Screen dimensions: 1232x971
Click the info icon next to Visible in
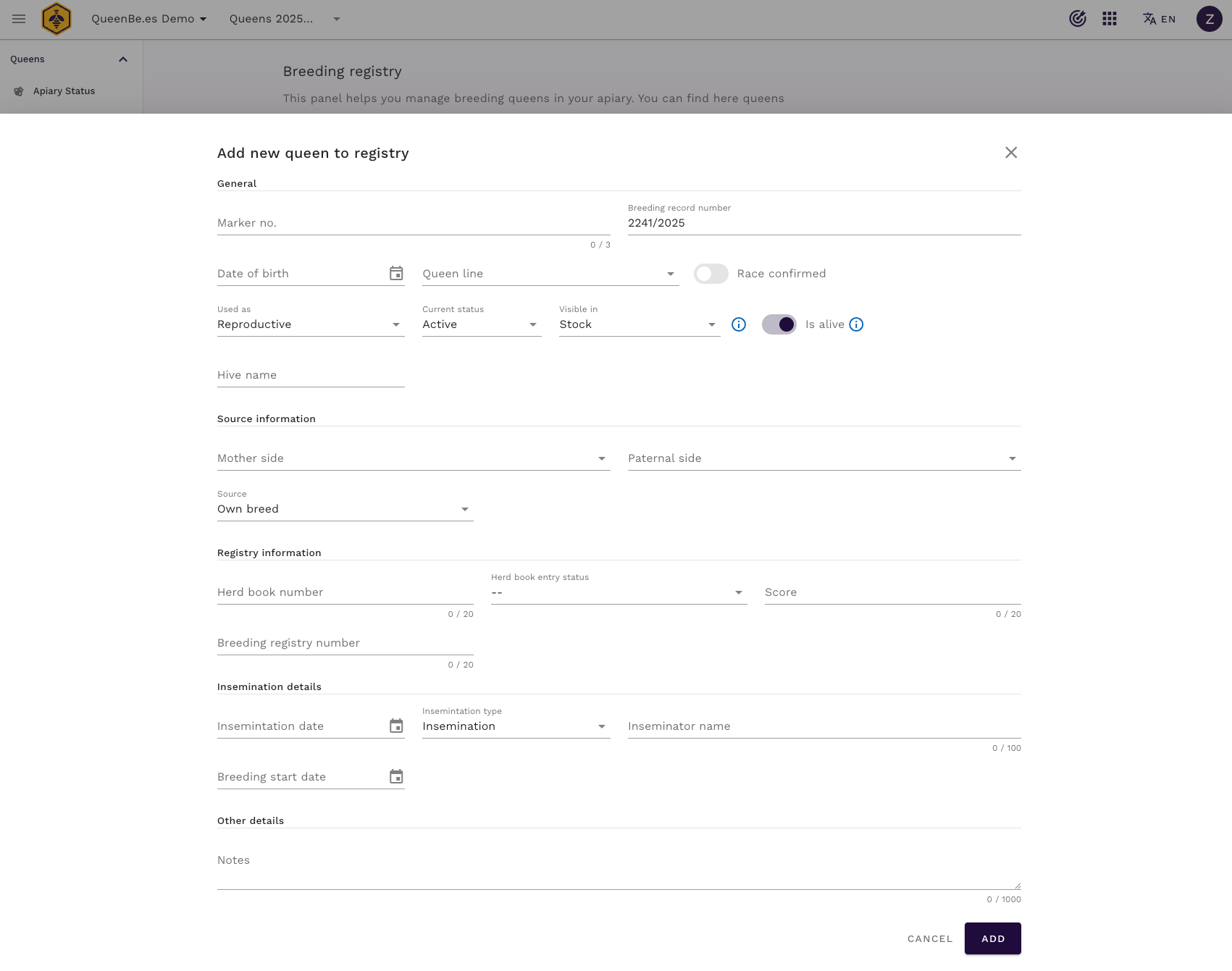(x=738, y=324)
